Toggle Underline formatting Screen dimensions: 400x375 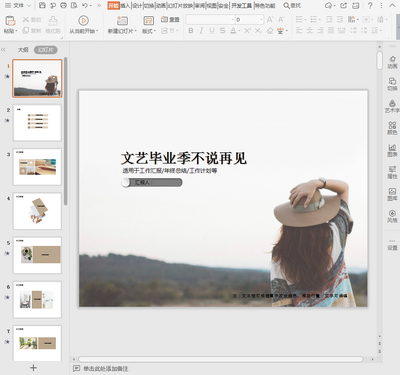212,31
